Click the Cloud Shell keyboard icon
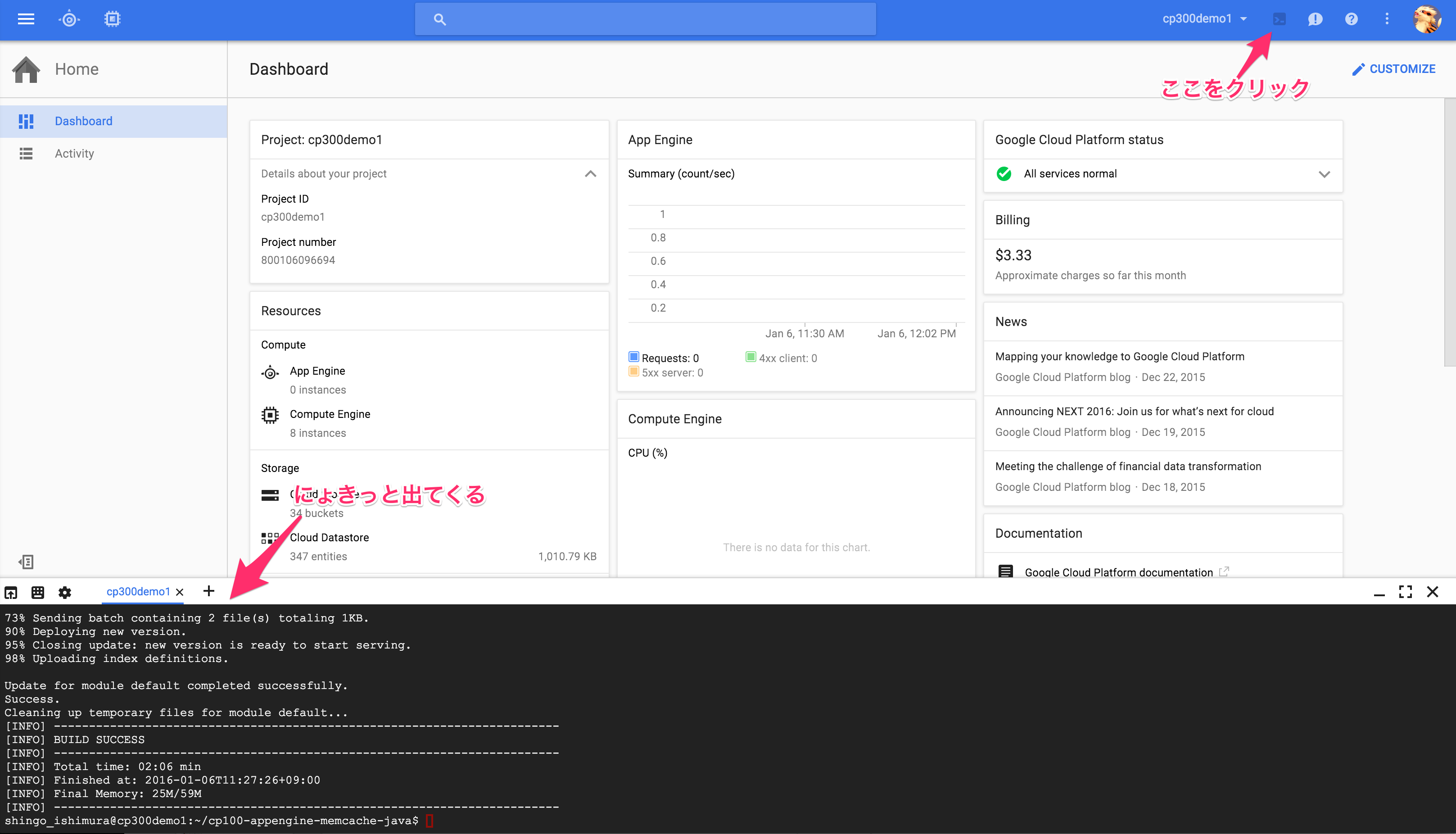The height and width of the screenshot is (834, 1456). (x=38, y=592)
